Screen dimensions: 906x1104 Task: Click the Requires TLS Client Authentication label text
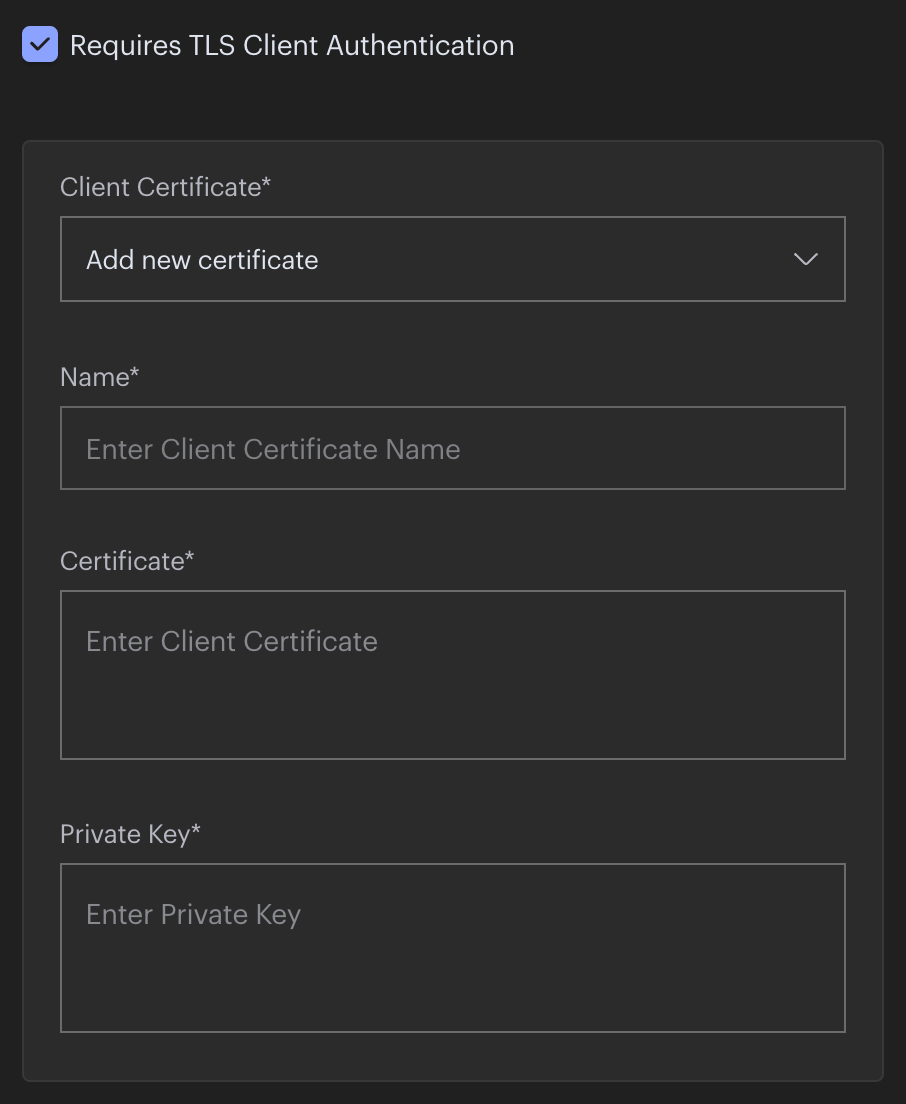[x=292, y=45]
